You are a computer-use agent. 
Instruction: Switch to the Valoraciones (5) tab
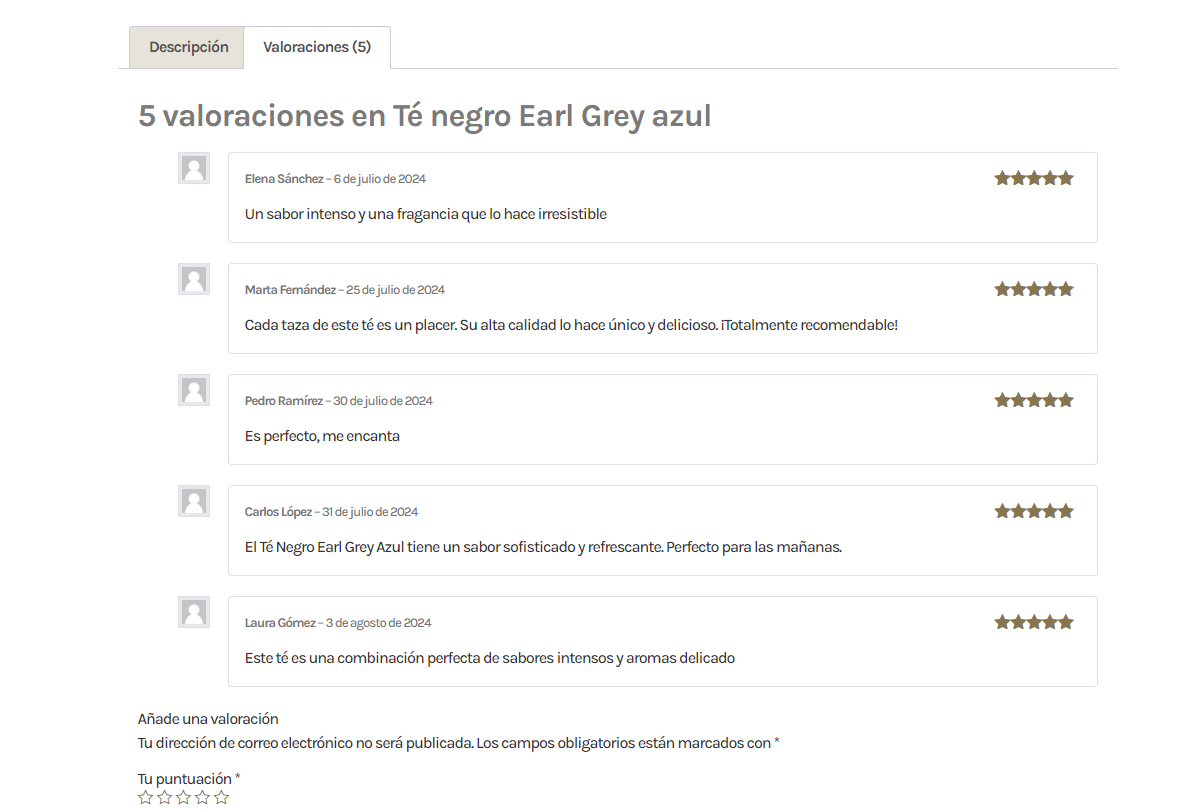point(317,47)
